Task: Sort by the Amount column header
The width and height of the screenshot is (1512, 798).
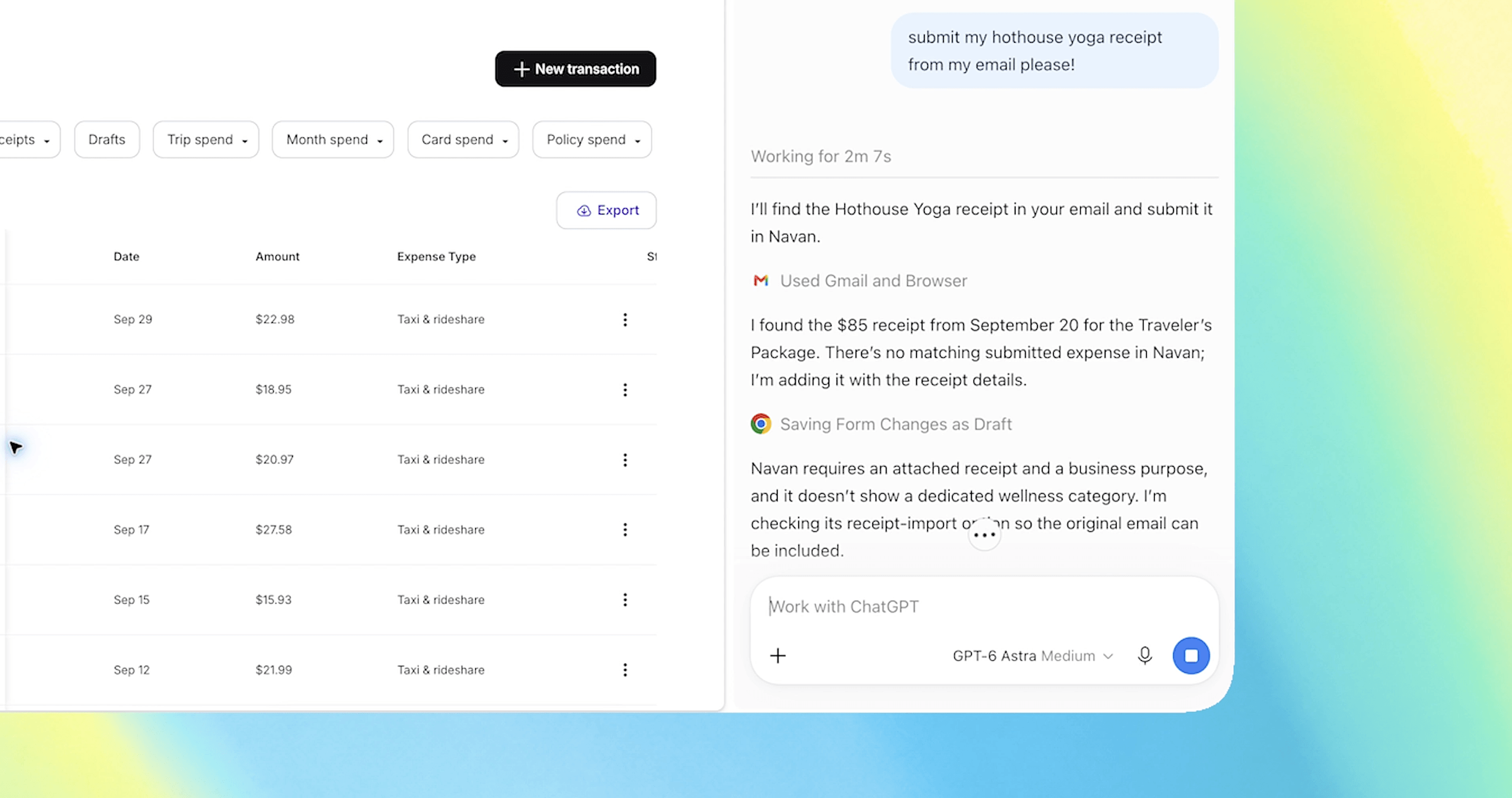Action: pyautogui.click(x=277, y=256)
